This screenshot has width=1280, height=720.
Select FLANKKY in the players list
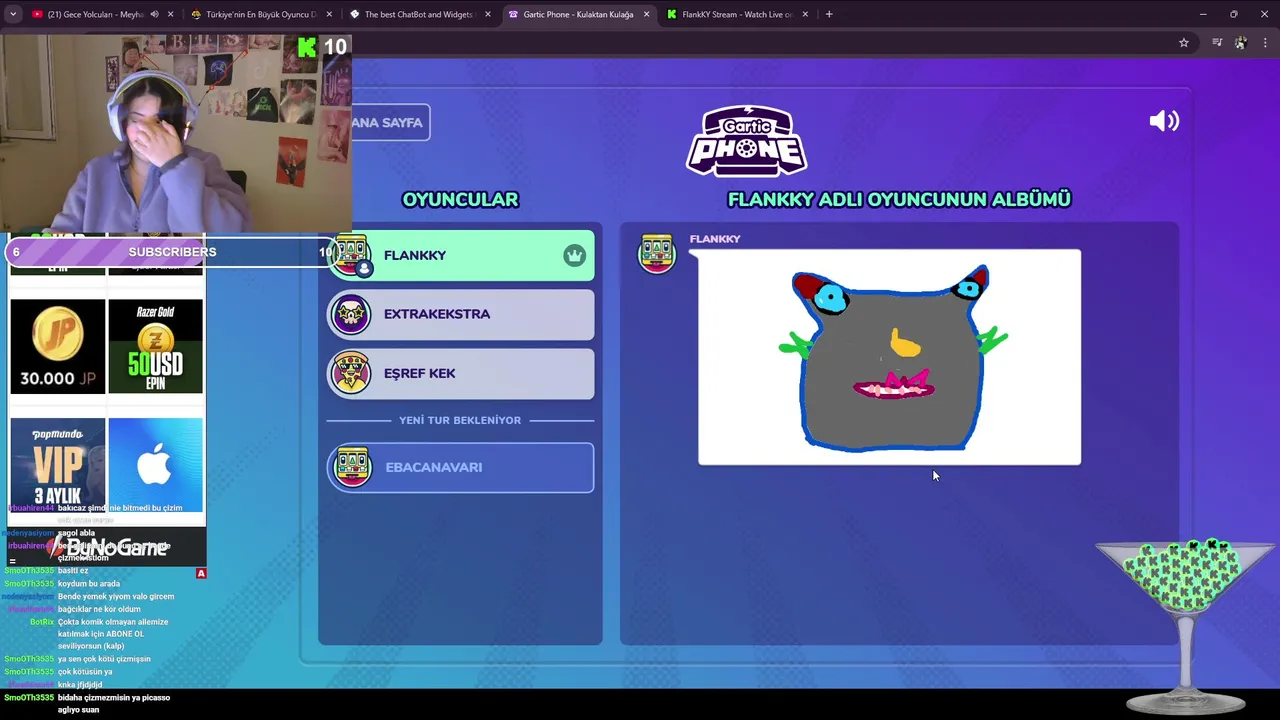pyautogui.click(x=461, y=255)
